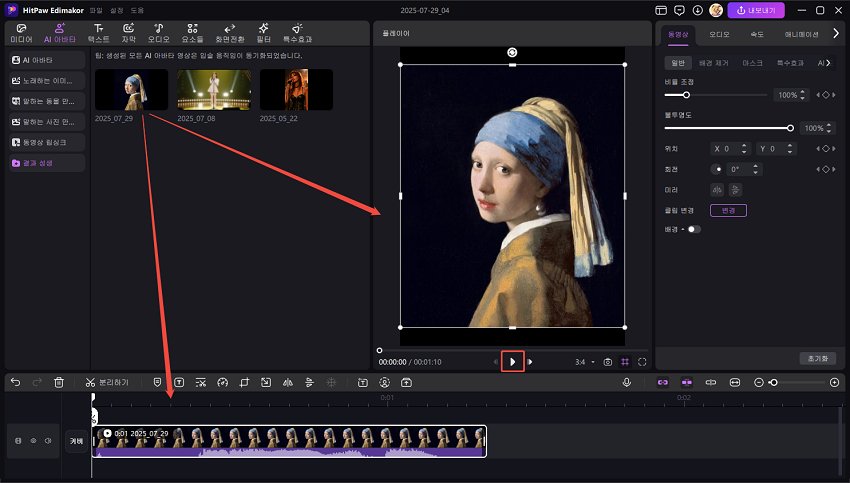The image size is (850, 483).
Task: Select the purple folder results sidebar item
Action: [47, 163]
